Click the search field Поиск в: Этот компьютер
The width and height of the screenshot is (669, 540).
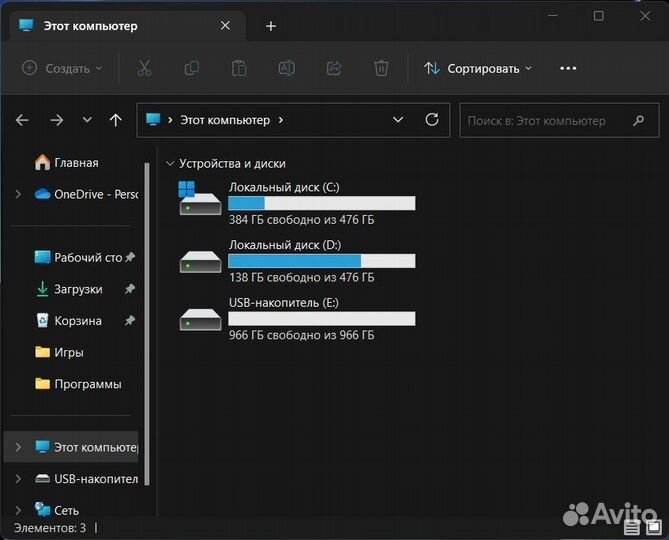[x=559, y=121]
